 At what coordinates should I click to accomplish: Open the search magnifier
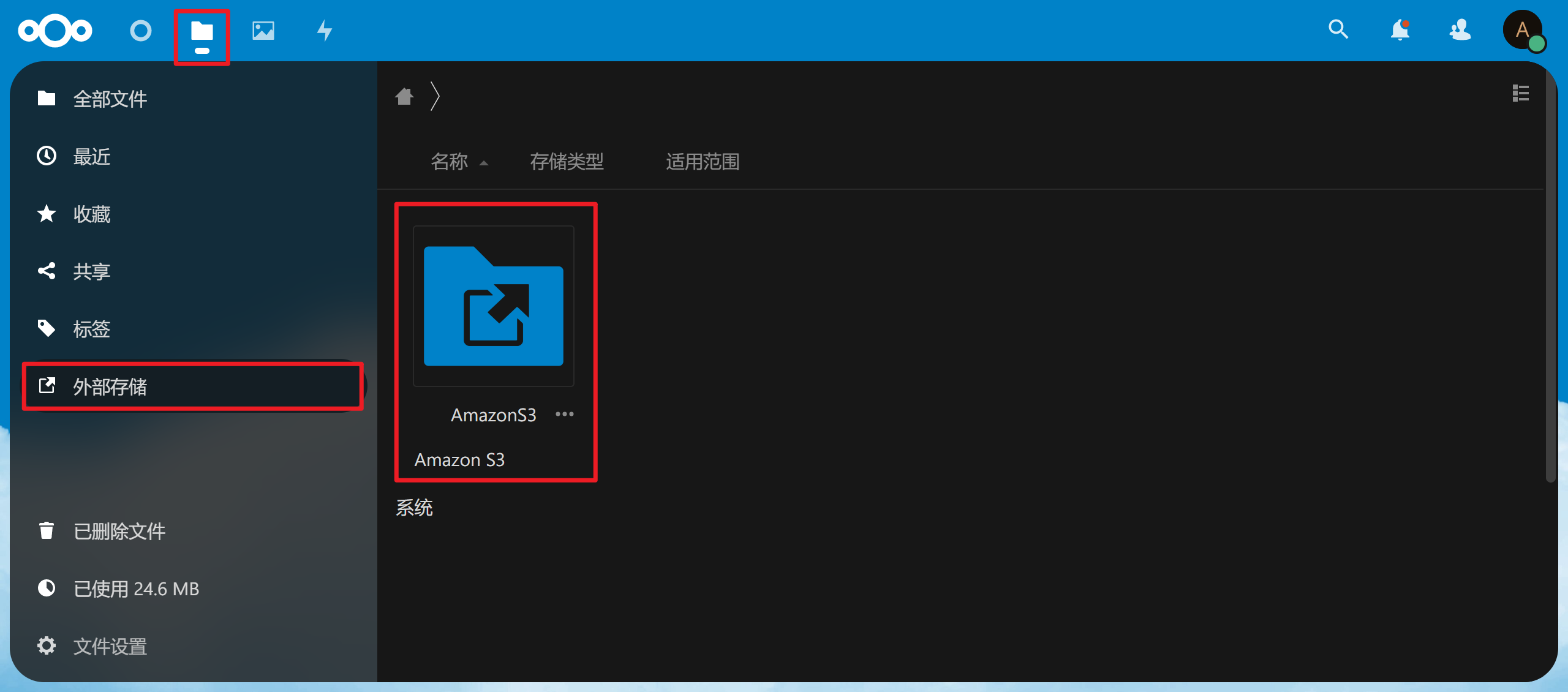click(1338, 29)
